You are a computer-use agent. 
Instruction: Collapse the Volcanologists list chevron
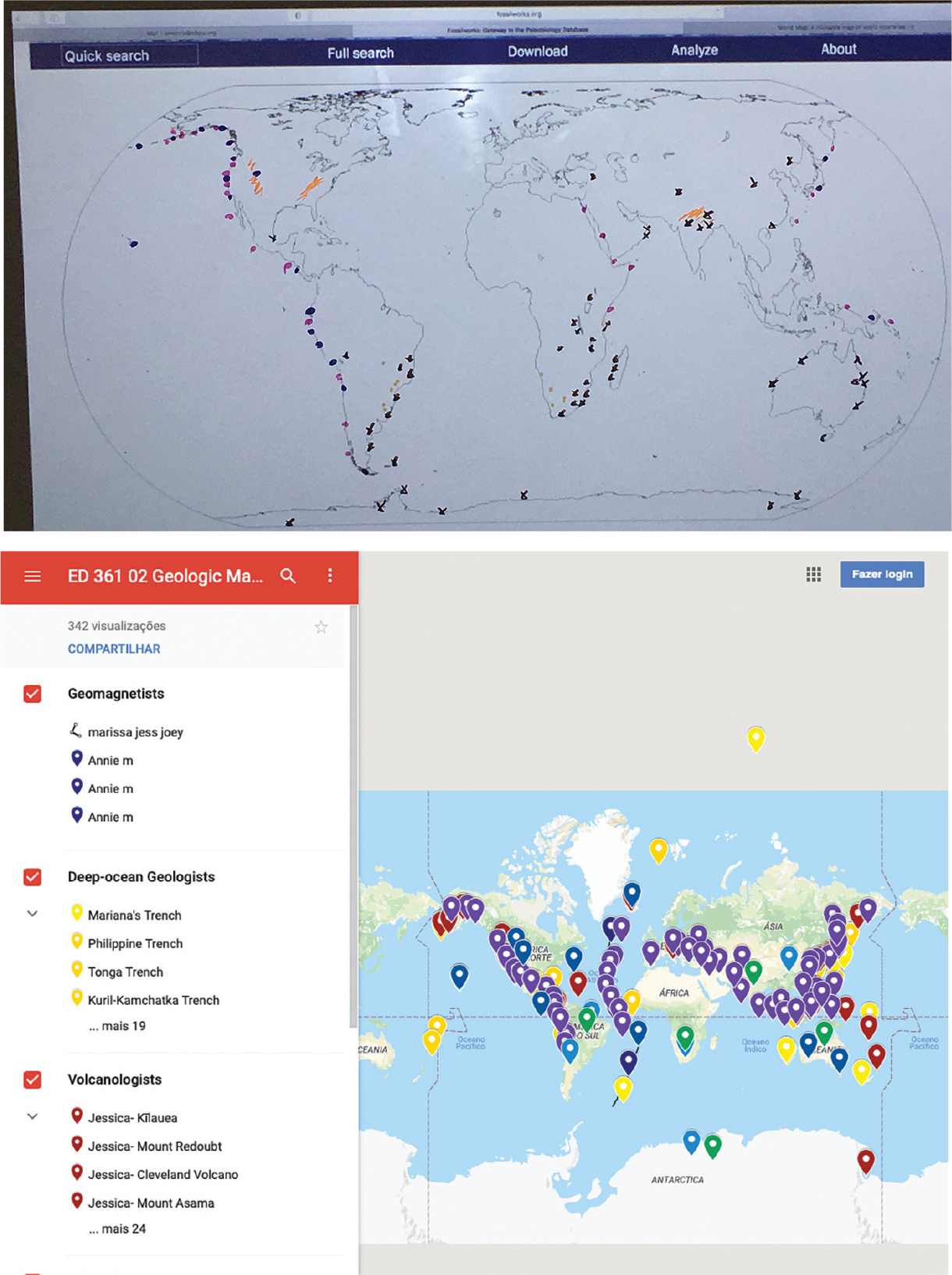point(32,1117)
